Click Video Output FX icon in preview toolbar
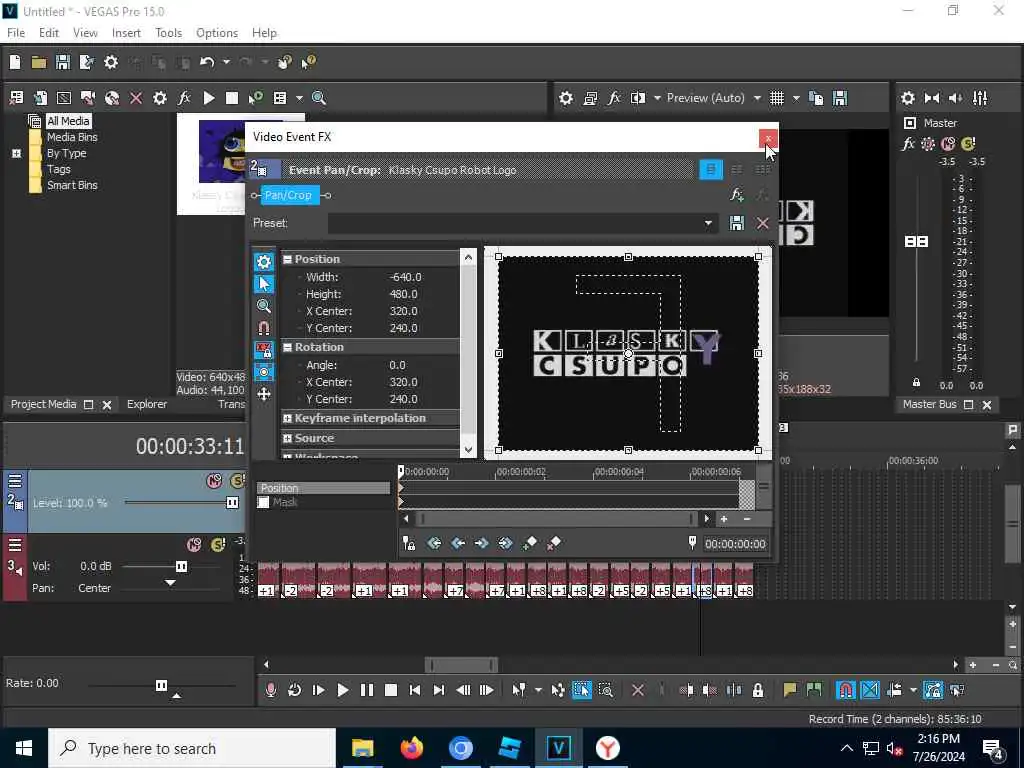 [x=614, y=98]
